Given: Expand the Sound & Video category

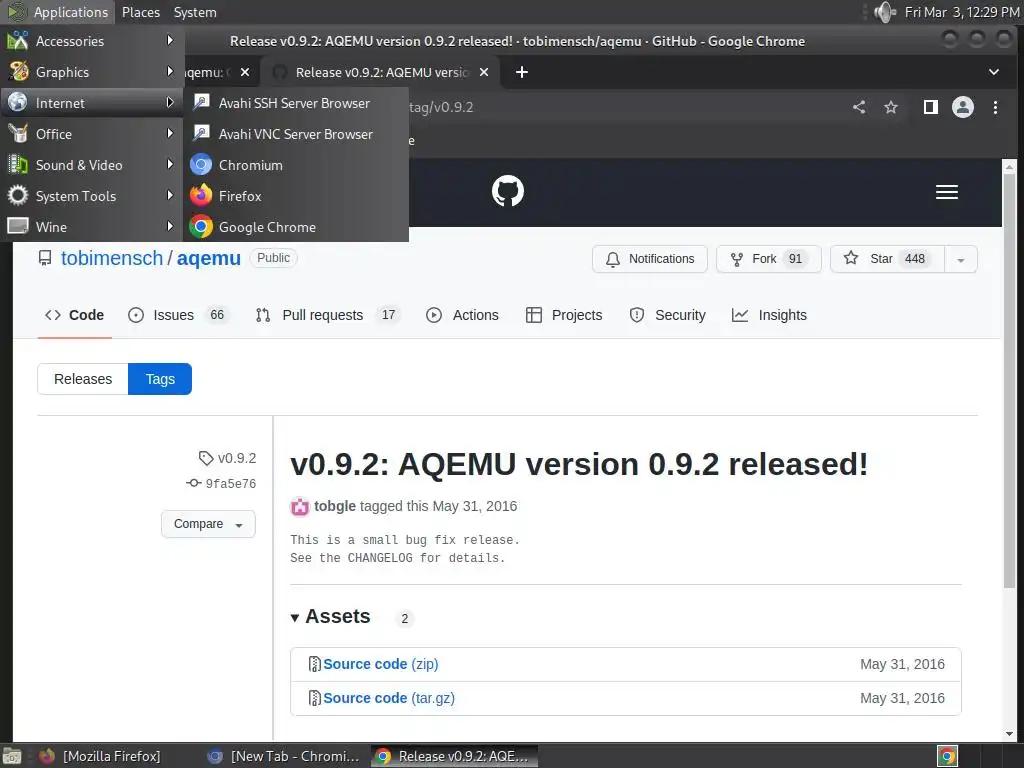Looking at the screenshot, I should 91,165.
